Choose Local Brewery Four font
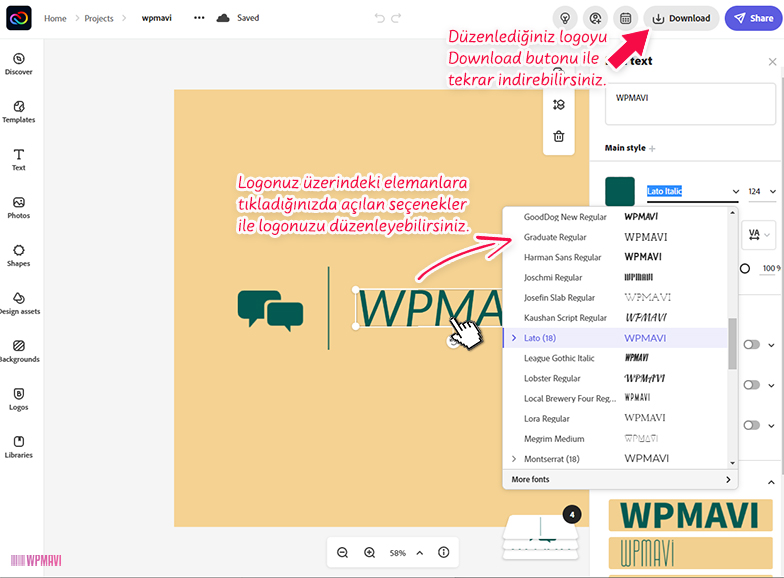 [x=615, y=398]
